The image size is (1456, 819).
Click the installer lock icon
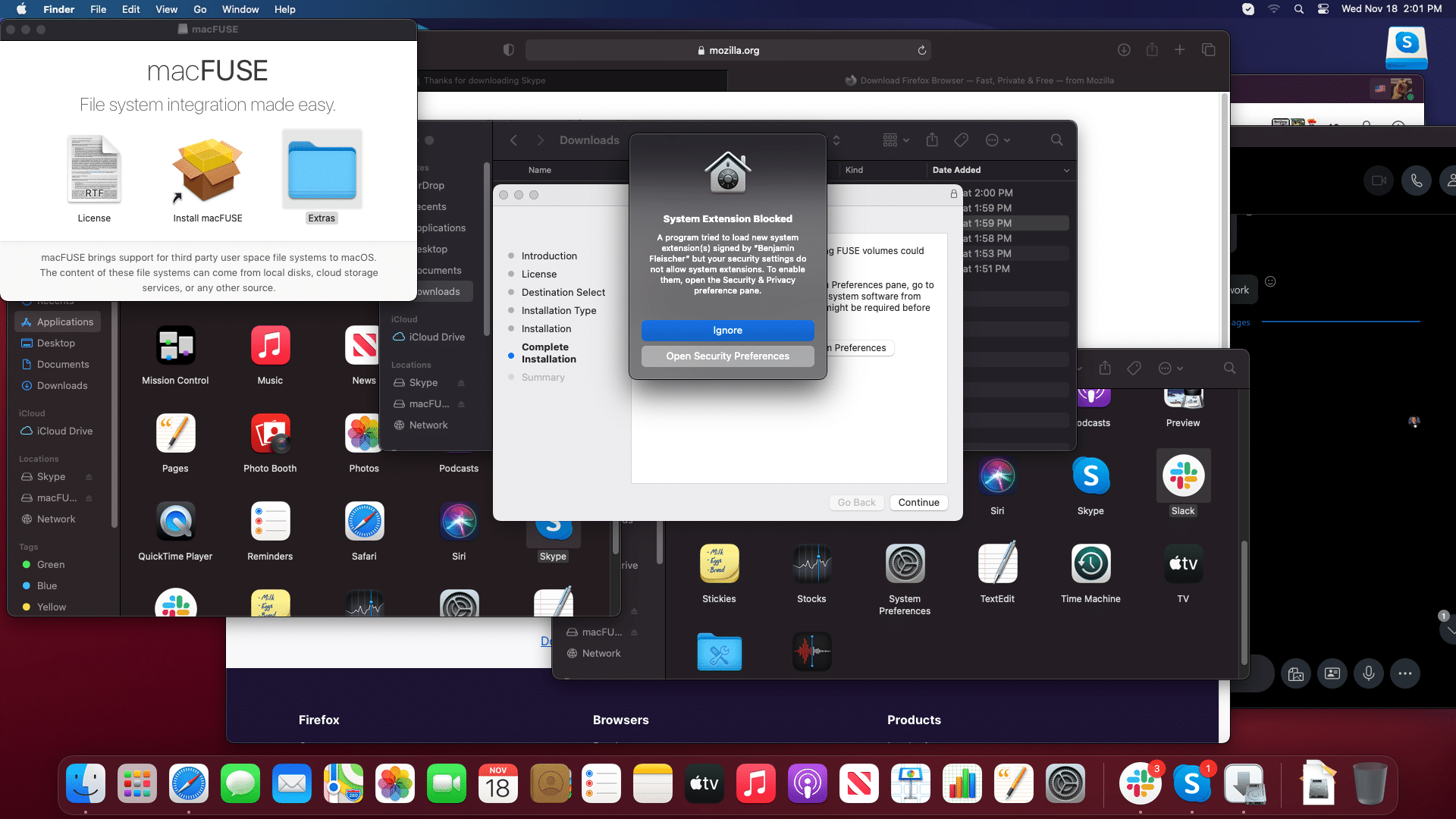click(x=953, y=194)
